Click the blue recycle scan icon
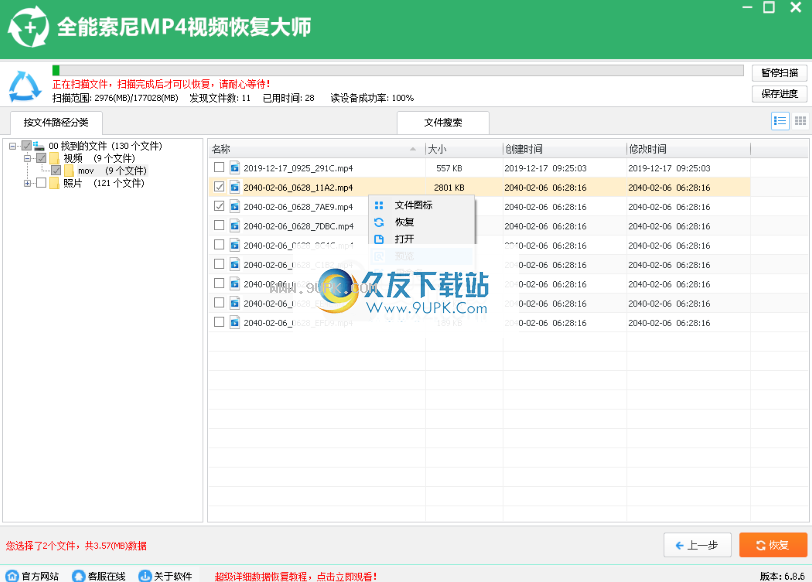This screenshot has height=582, width=812. pos(24,86)
